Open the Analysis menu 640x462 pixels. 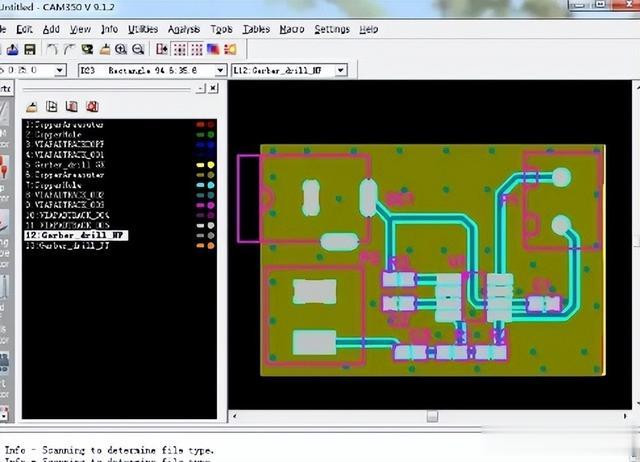tap(184, 29)
